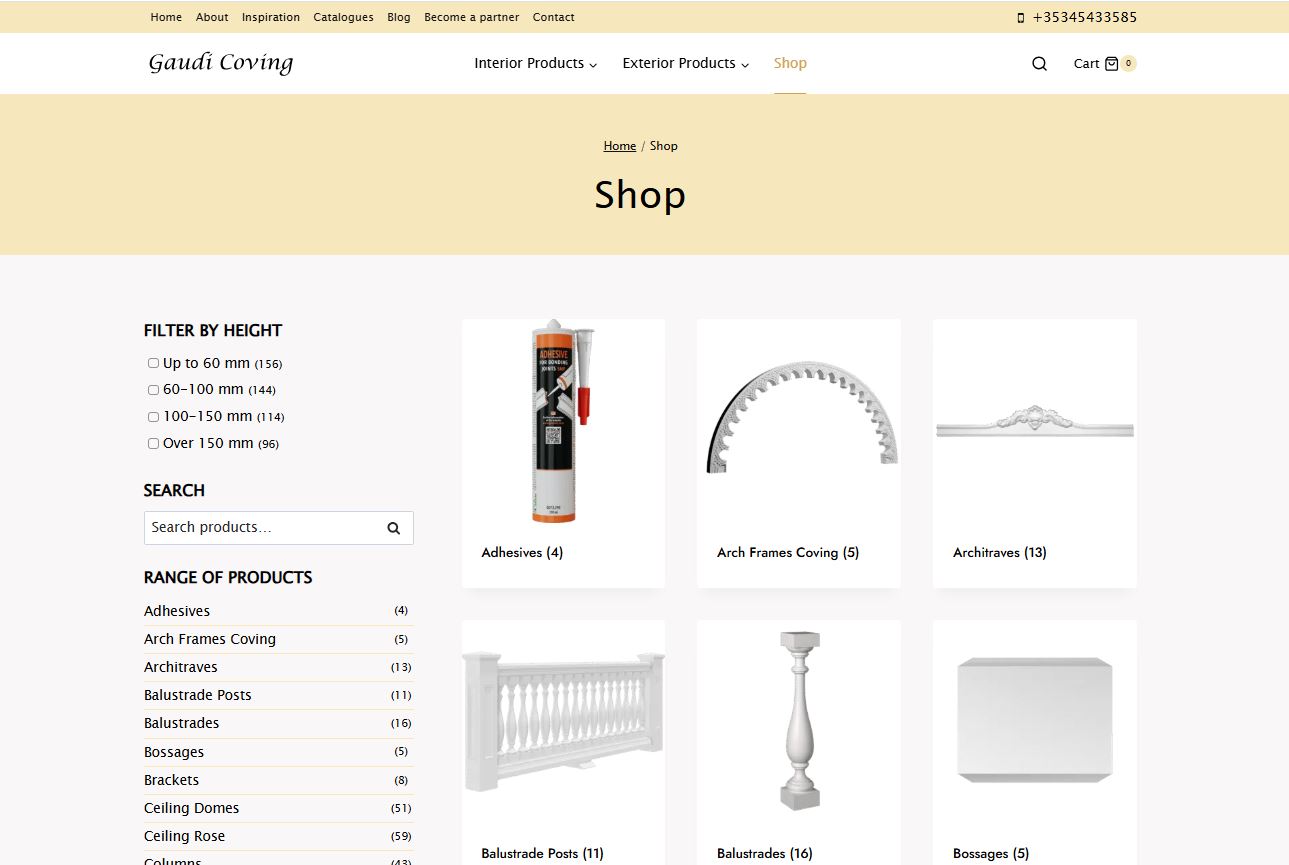Open the Arch Frames Coving thumbnail image
Viewport: 1289px width, 865px height.
[799, 421]
